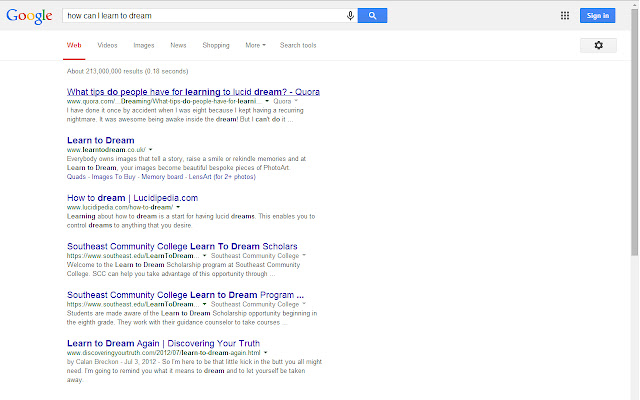640x400 pixels.
Task: Open the LensArt (for 2+ photos) sitelink
Action: pyautogui.click(x=222, y=177)
